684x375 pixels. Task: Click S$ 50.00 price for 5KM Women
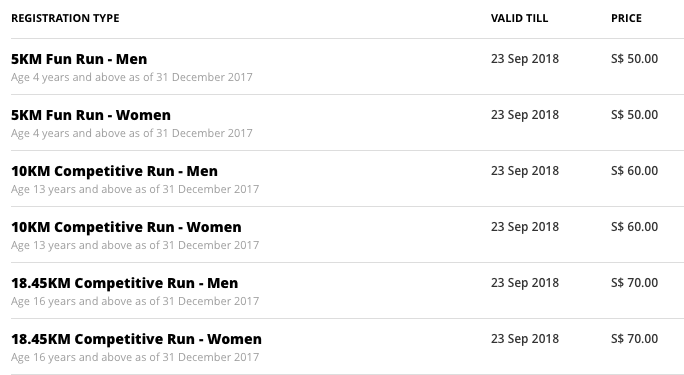point(634,115)
